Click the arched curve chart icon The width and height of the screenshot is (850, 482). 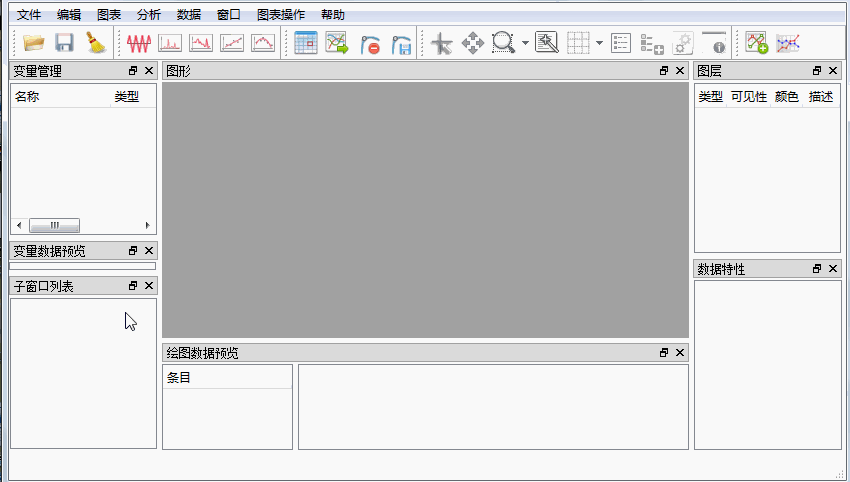pos(263,43)
